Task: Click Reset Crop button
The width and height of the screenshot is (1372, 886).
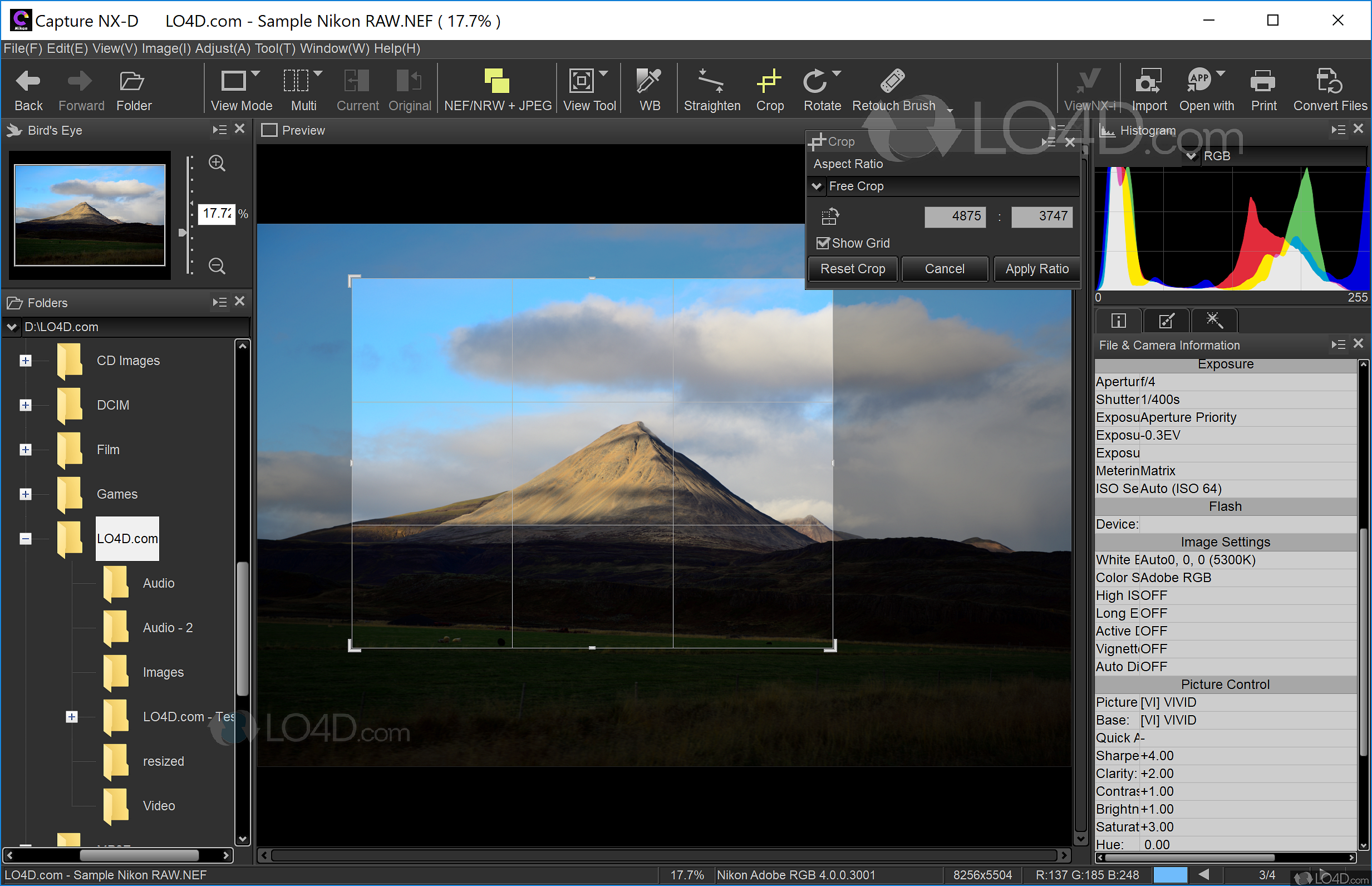Action: click(853, 268)
